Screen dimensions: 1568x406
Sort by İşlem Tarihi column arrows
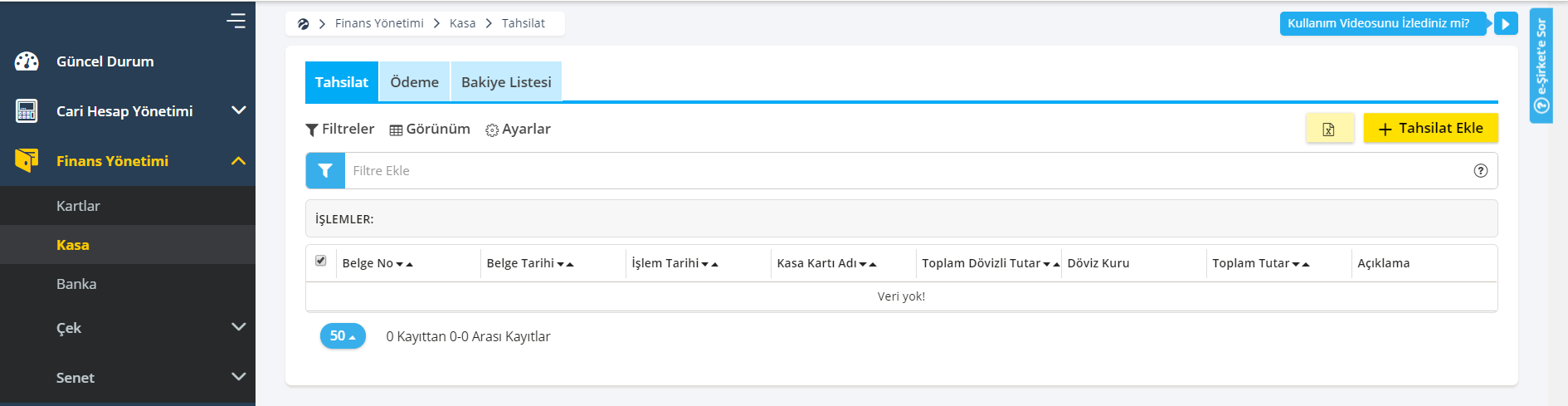(x=709, y=264)
